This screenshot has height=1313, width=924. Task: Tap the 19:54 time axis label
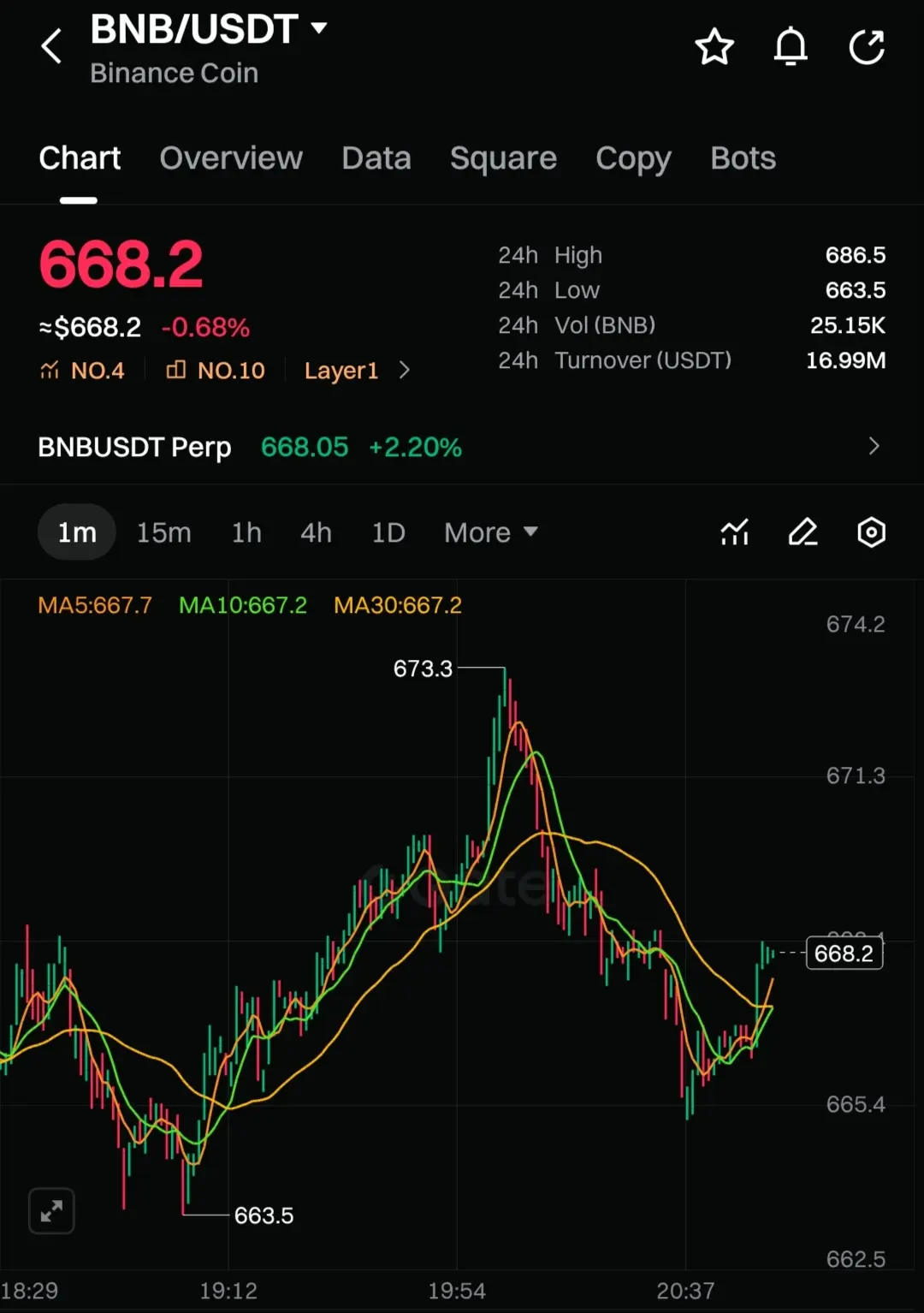point(457,1291)
